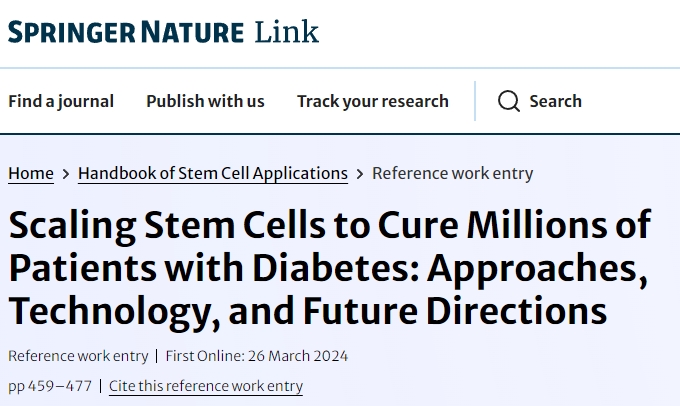
Task: Navigate to the Home breadcrumb link
Action: [x=31, y=173]
